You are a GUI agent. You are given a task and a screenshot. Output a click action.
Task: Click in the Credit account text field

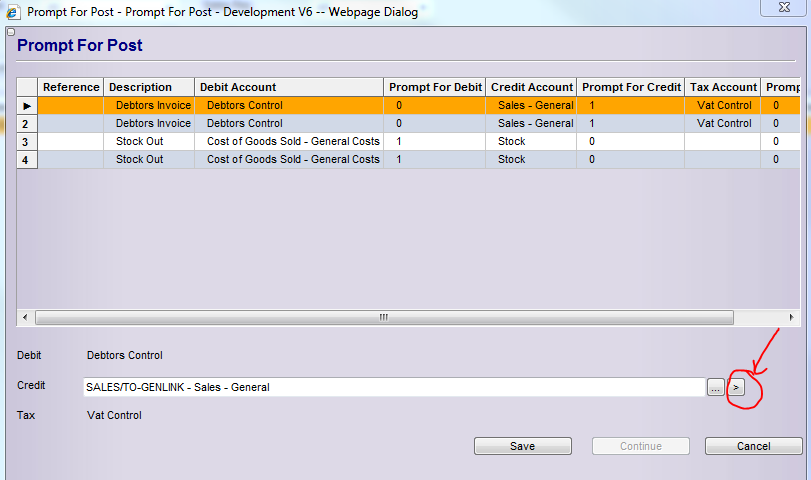click(394, 387)
